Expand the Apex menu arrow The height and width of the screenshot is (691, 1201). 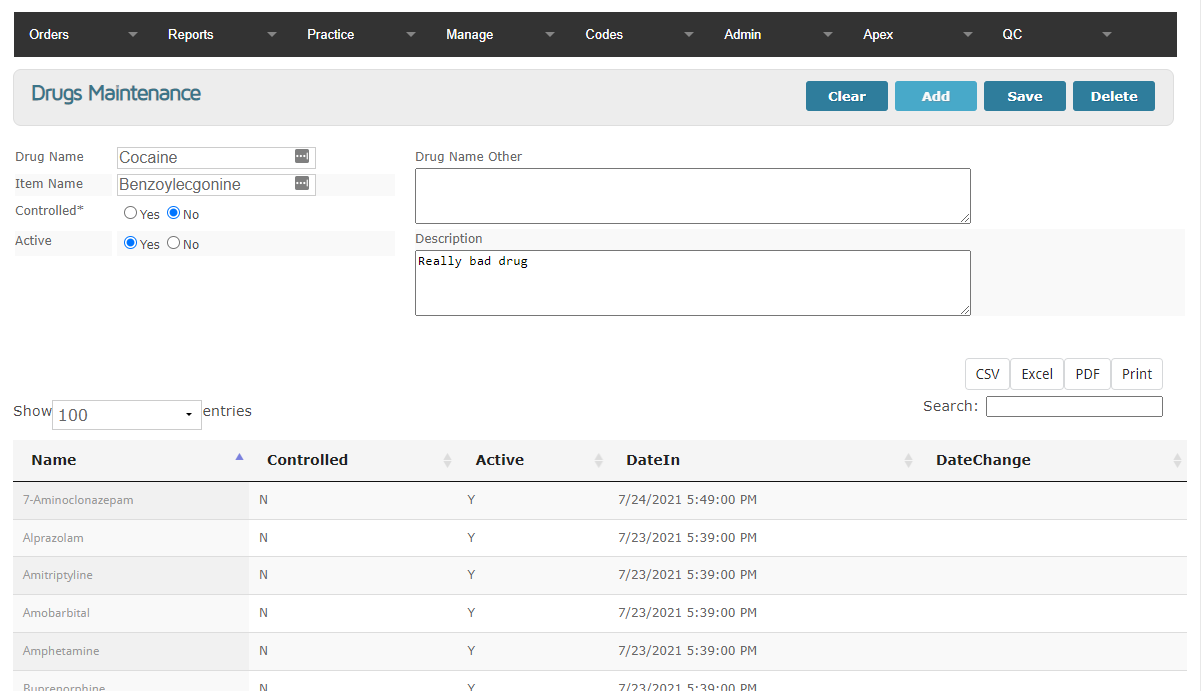[967, 35]
